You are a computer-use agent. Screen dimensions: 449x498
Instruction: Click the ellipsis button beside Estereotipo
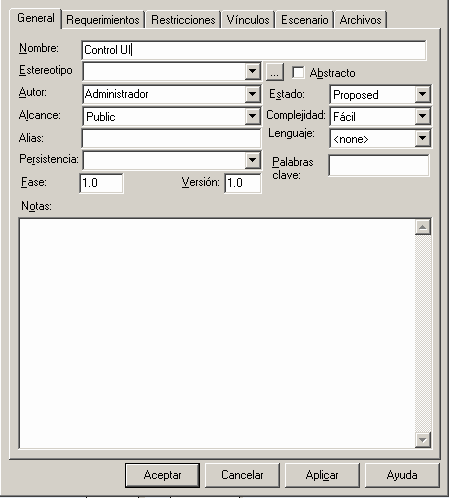click(x=275, y=72)
